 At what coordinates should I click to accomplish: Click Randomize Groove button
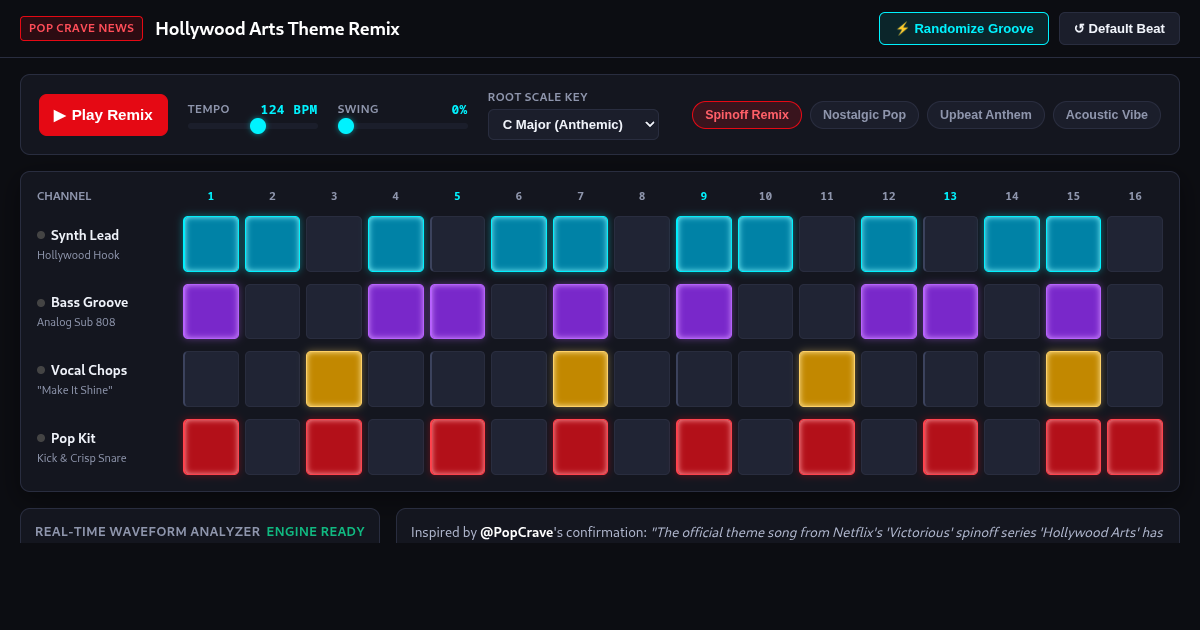pyautogui.click(x=964, y=28)
